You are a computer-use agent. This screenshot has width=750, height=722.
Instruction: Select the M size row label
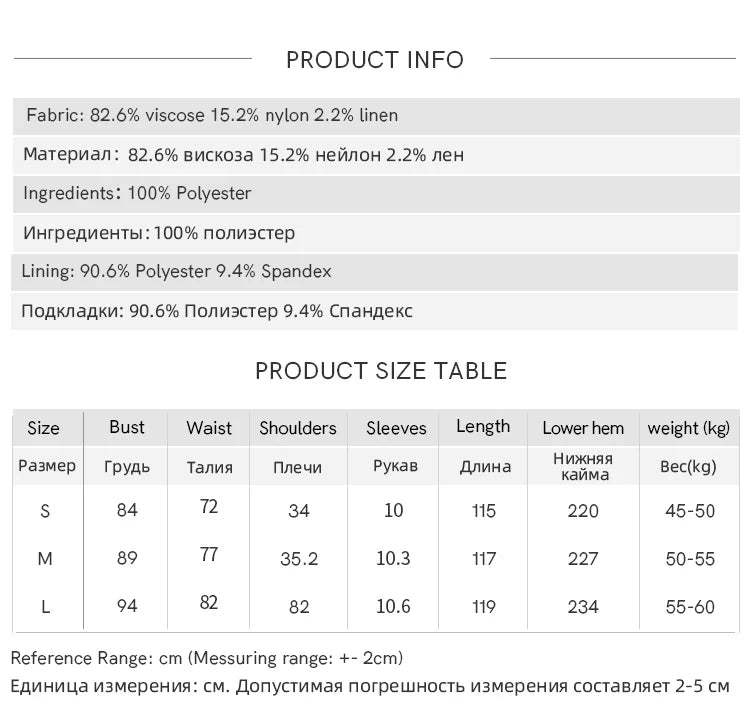[45, 559]
